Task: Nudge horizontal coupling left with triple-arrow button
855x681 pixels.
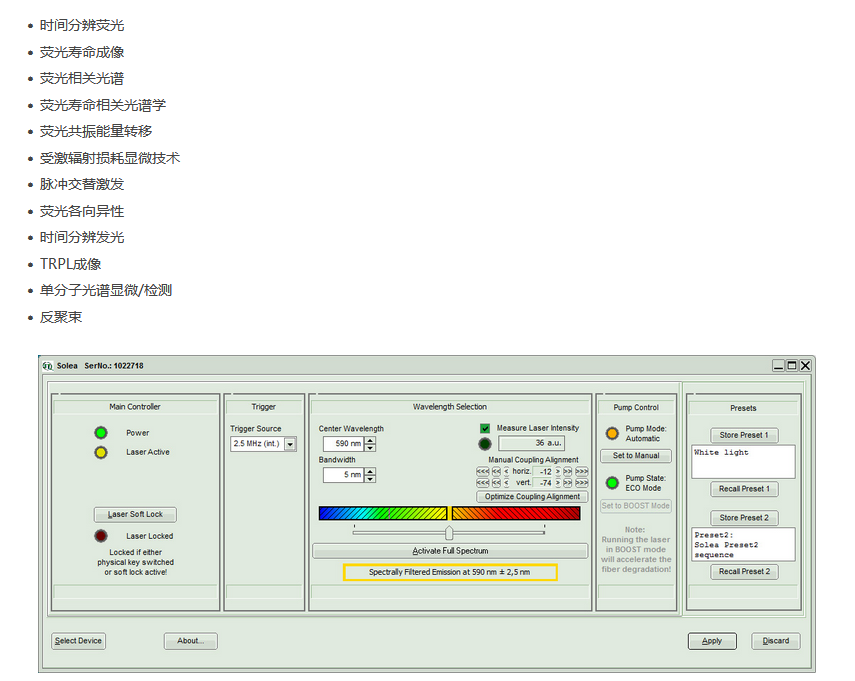Action: pos(483,470)
